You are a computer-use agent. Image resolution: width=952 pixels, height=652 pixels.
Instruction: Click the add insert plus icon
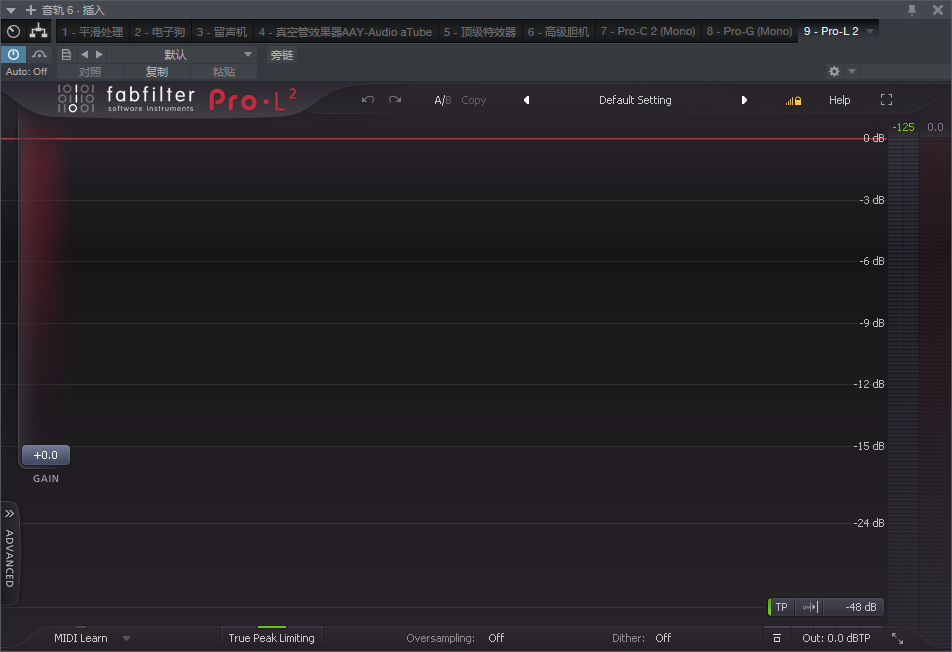click(x=31, y=10)
